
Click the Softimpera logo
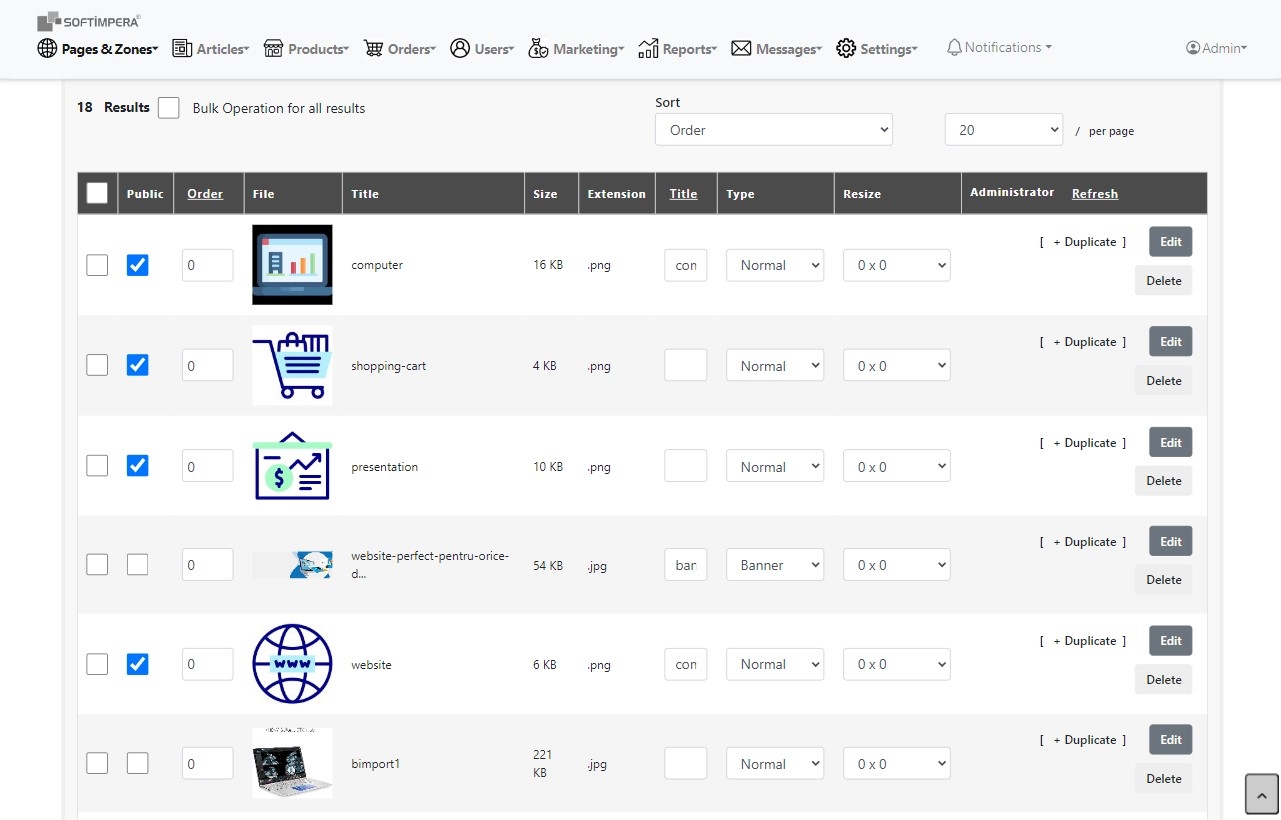coord(88,21)
